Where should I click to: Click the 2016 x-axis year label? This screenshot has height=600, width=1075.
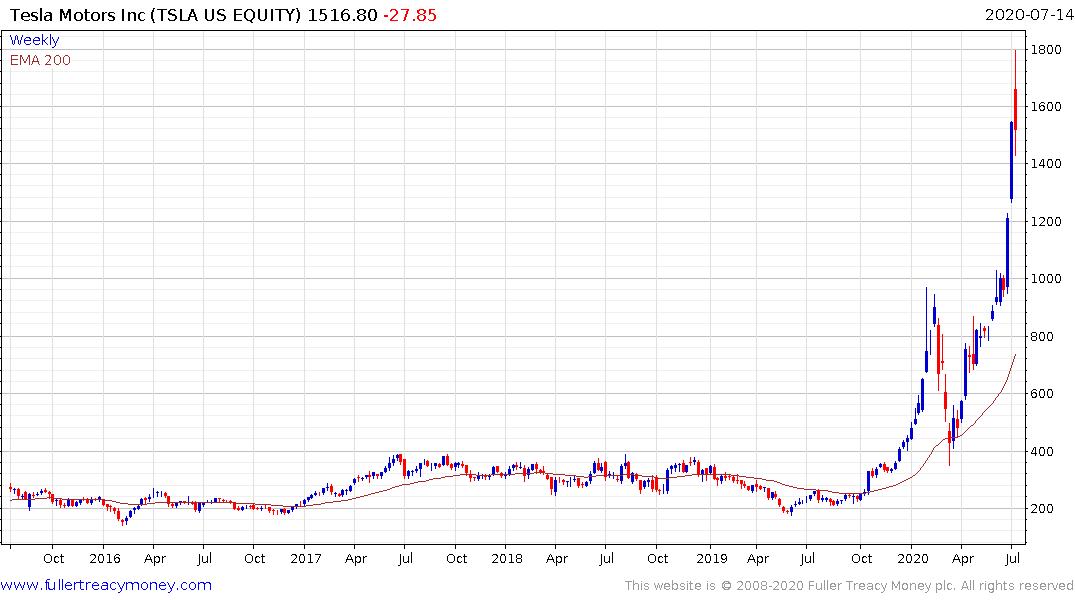click(x=105, y=559)
